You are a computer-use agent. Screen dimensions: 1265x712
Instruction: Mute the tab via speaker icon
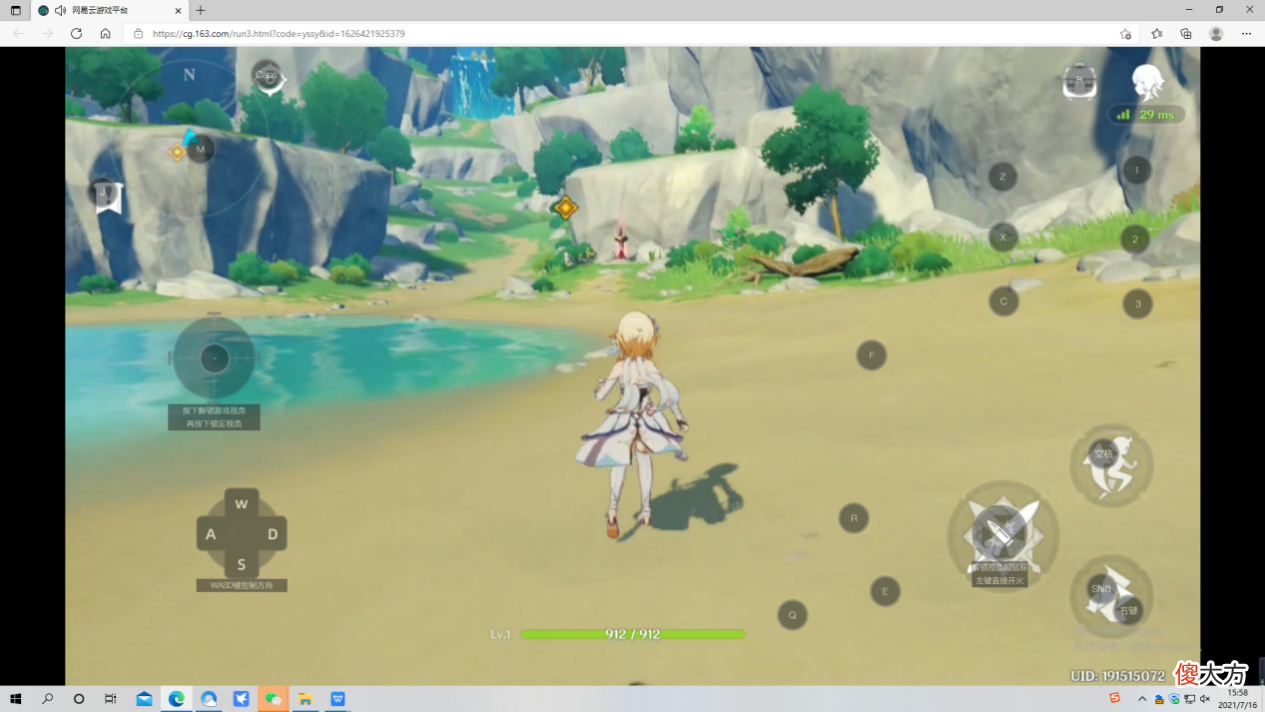click(x=60, y=10)
